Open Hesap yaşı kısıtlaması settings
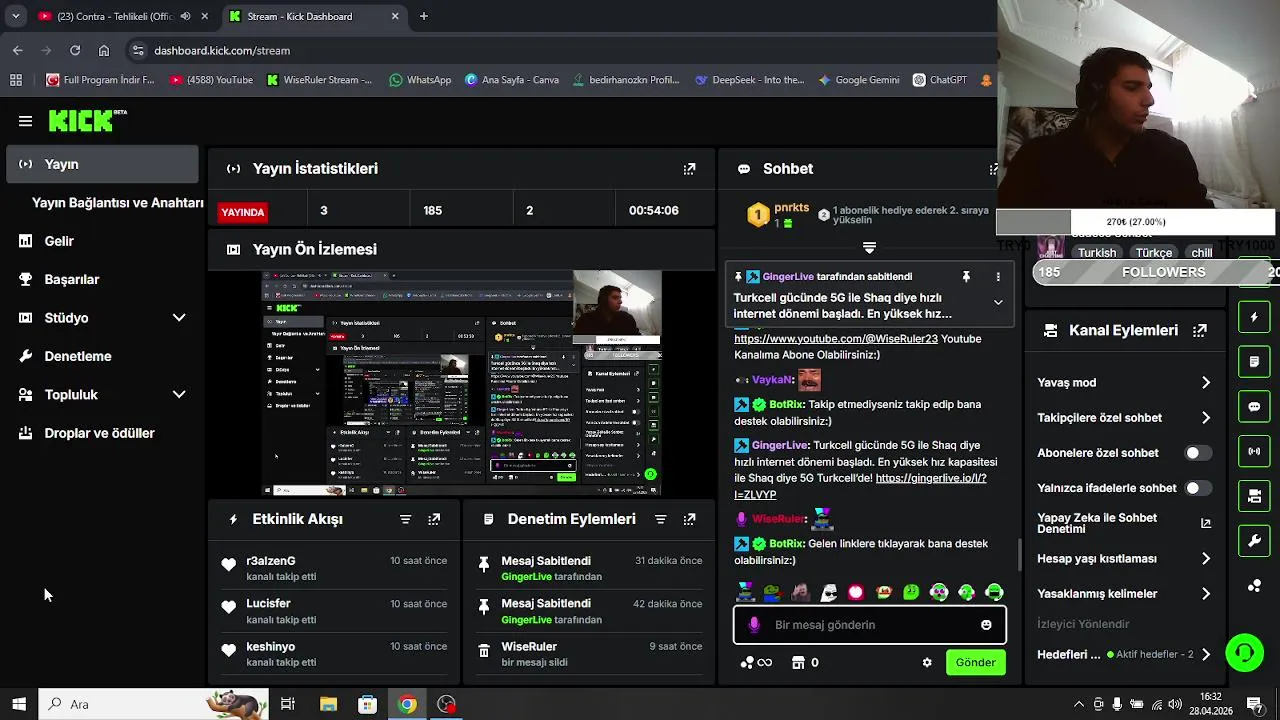Screen dimensions: 1280x720 click(1125, 559)
